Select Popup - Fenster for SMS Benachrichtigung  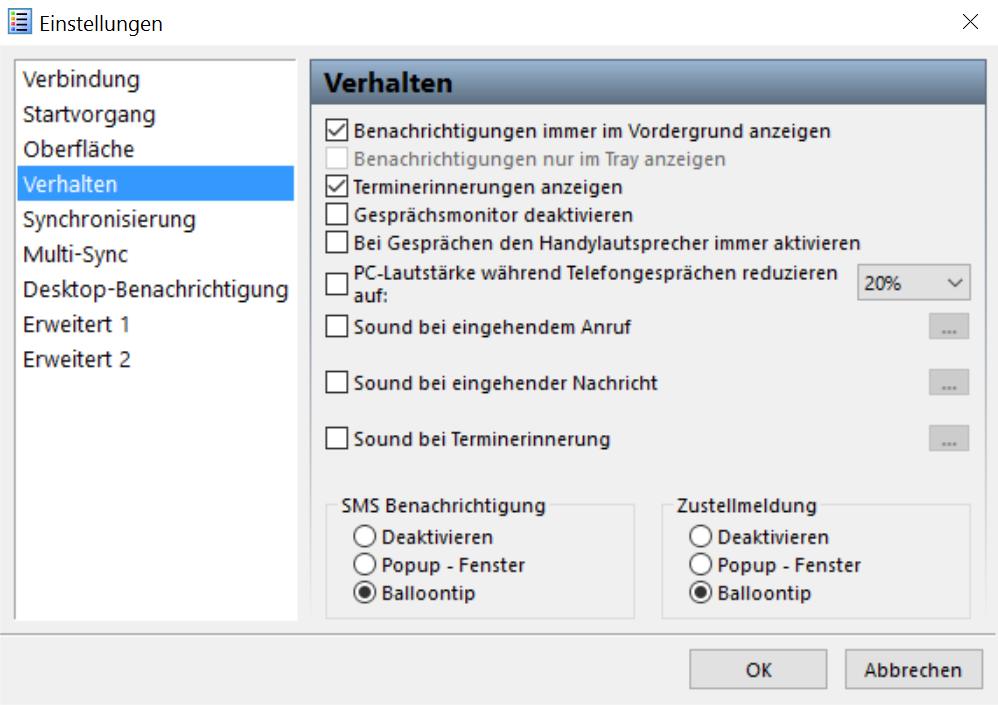(x=365, y=564)
